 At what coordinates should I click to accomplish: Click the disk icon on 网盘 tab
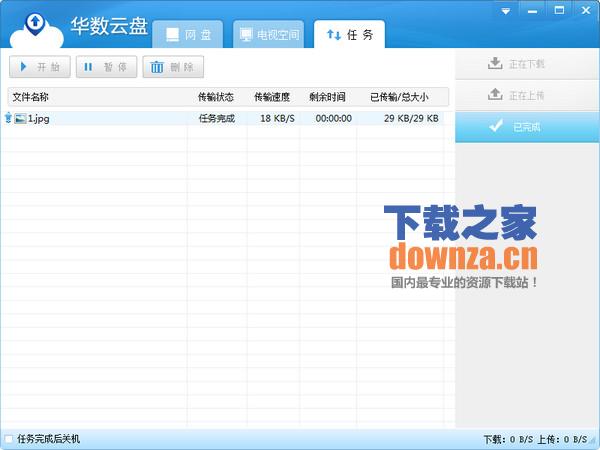tap(172, 35)
